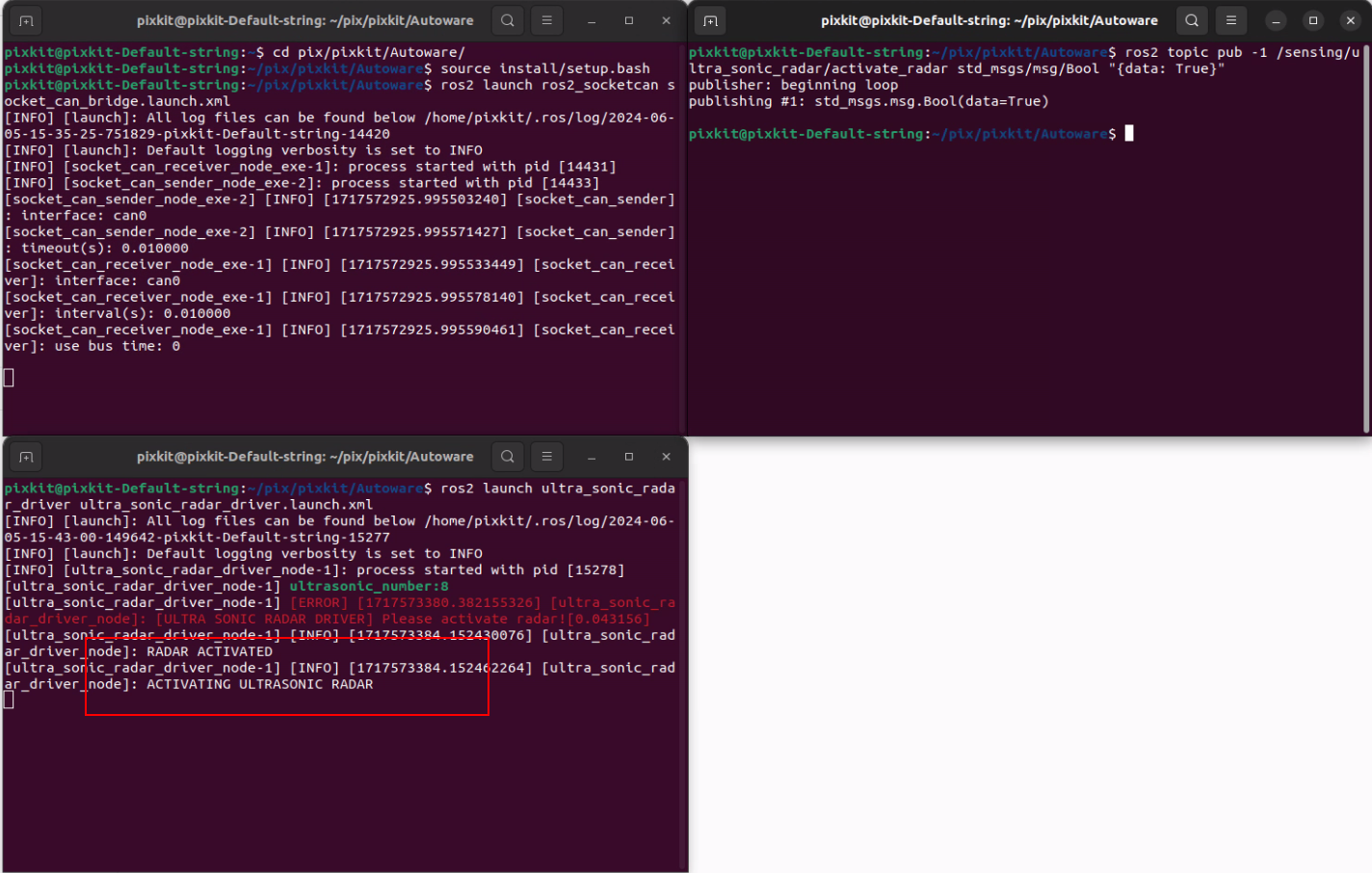Click title bar text of bottom-left terminal
The width and height of the screenshot is (1372, 873).
click(305, 457)
